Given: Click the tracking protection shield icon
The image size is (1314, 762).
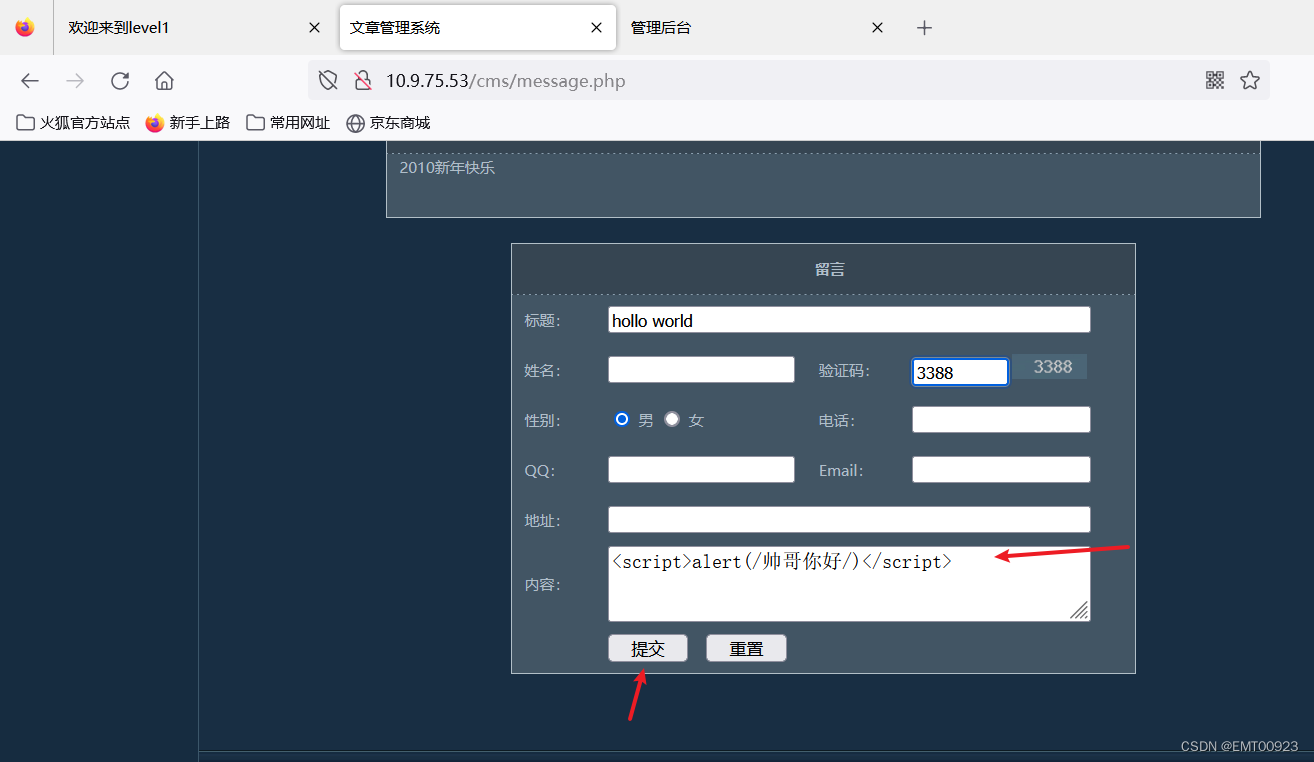Looking at the screenshot, I should tap(327, 81).
